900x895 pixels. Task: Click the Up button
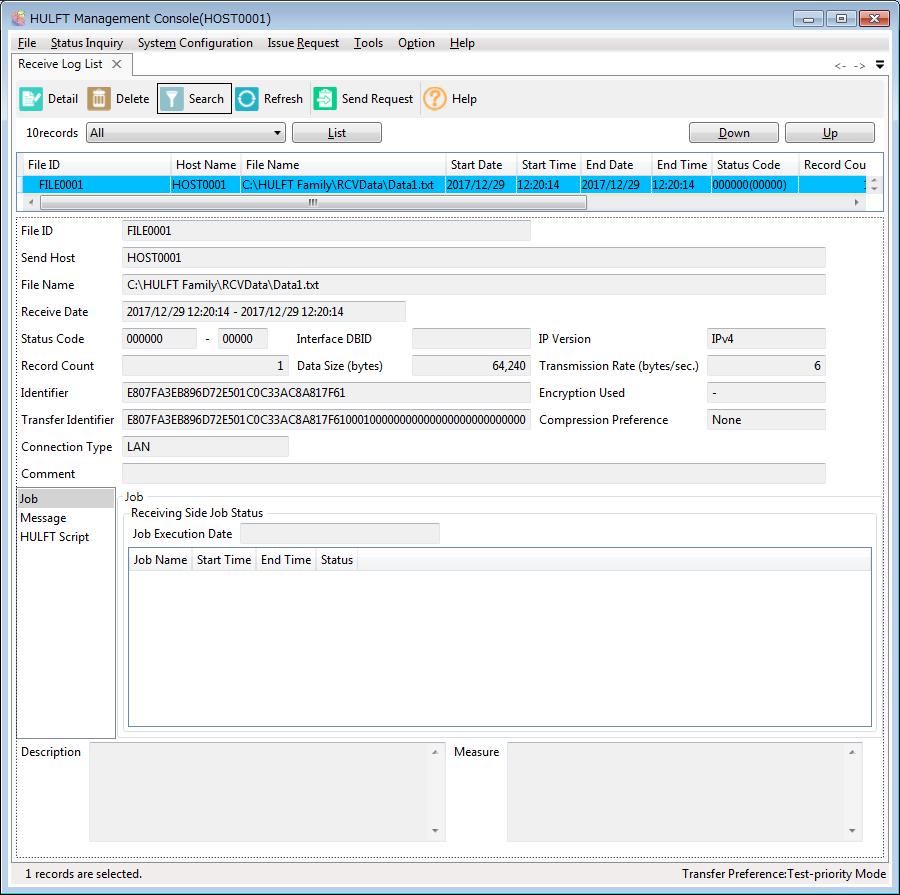point(829,133)
